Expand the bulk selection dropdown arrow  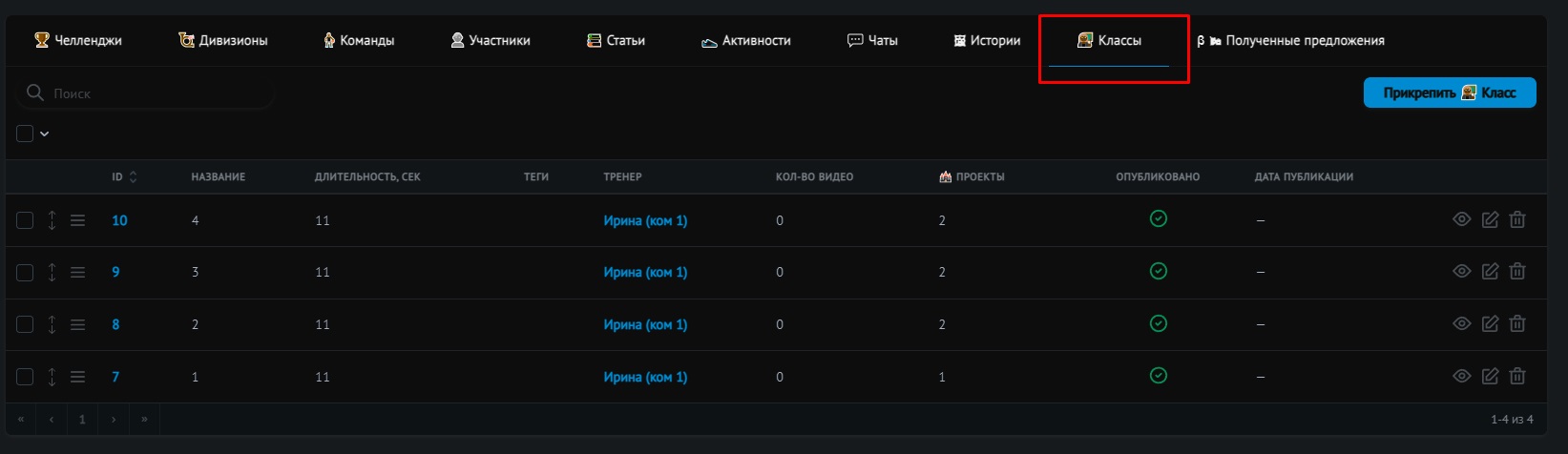(x=45, y=134)
